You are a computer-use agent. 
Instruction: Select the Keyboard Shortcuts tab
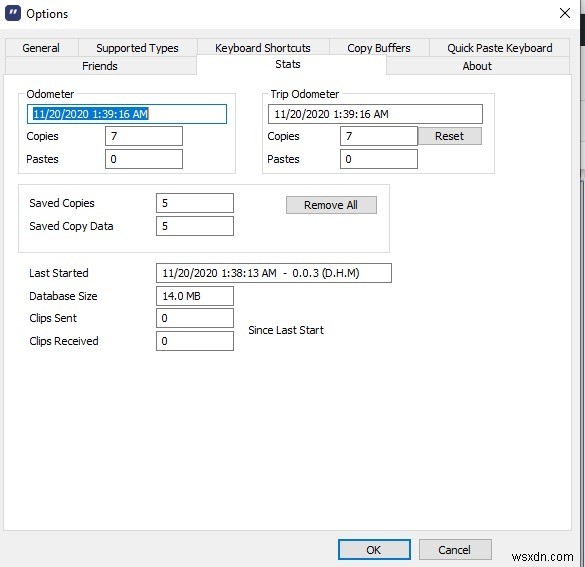pos(263,48)
